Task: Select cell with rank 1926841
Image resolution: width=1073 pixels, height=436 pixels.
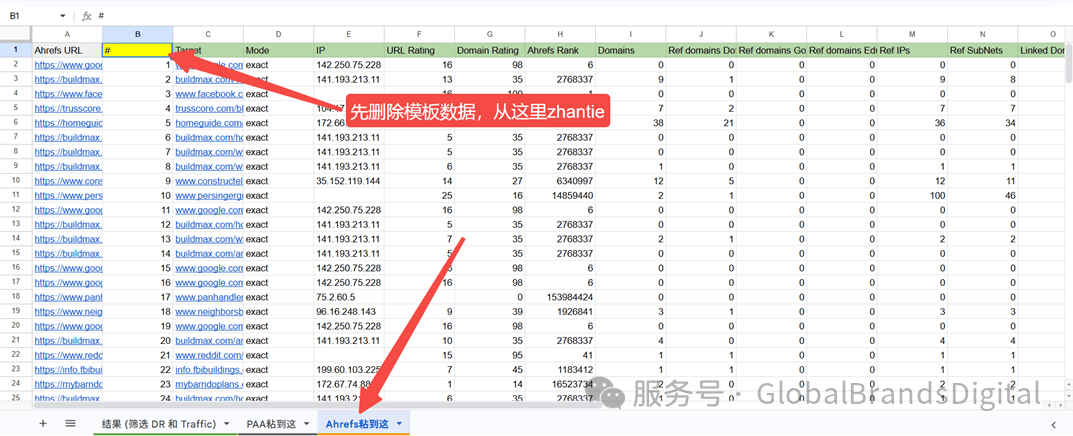Action: pos(560,311)
